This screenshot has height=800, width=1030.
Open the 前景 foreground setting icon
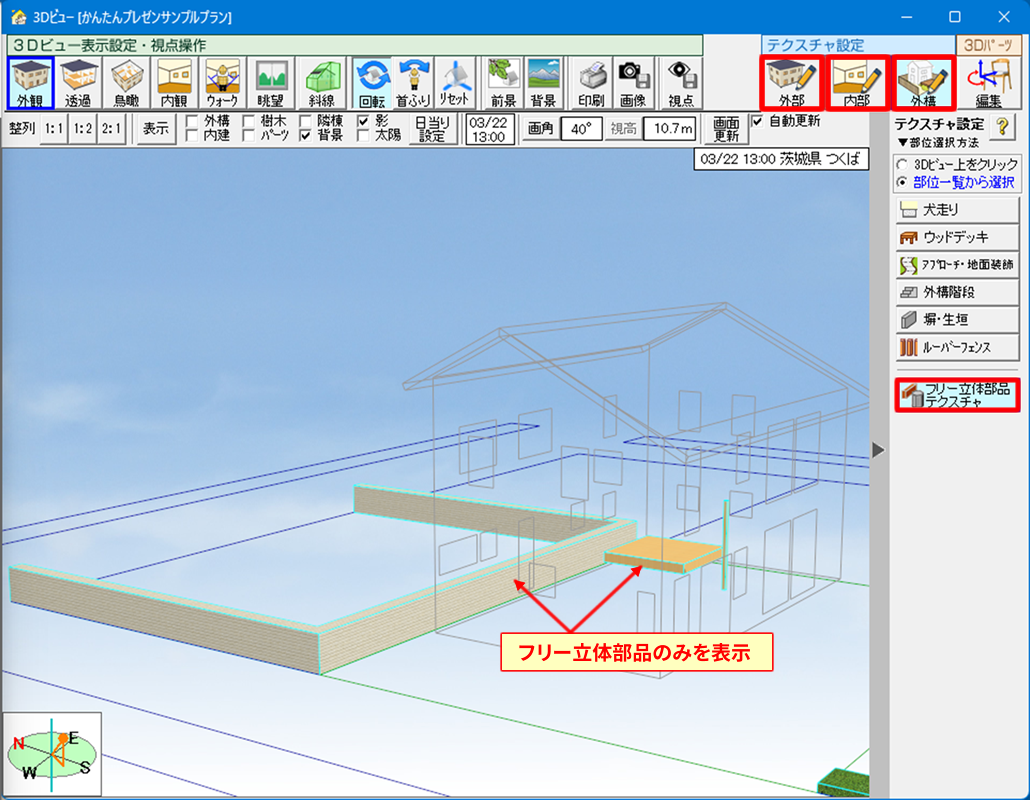click(x=503, y=83)
